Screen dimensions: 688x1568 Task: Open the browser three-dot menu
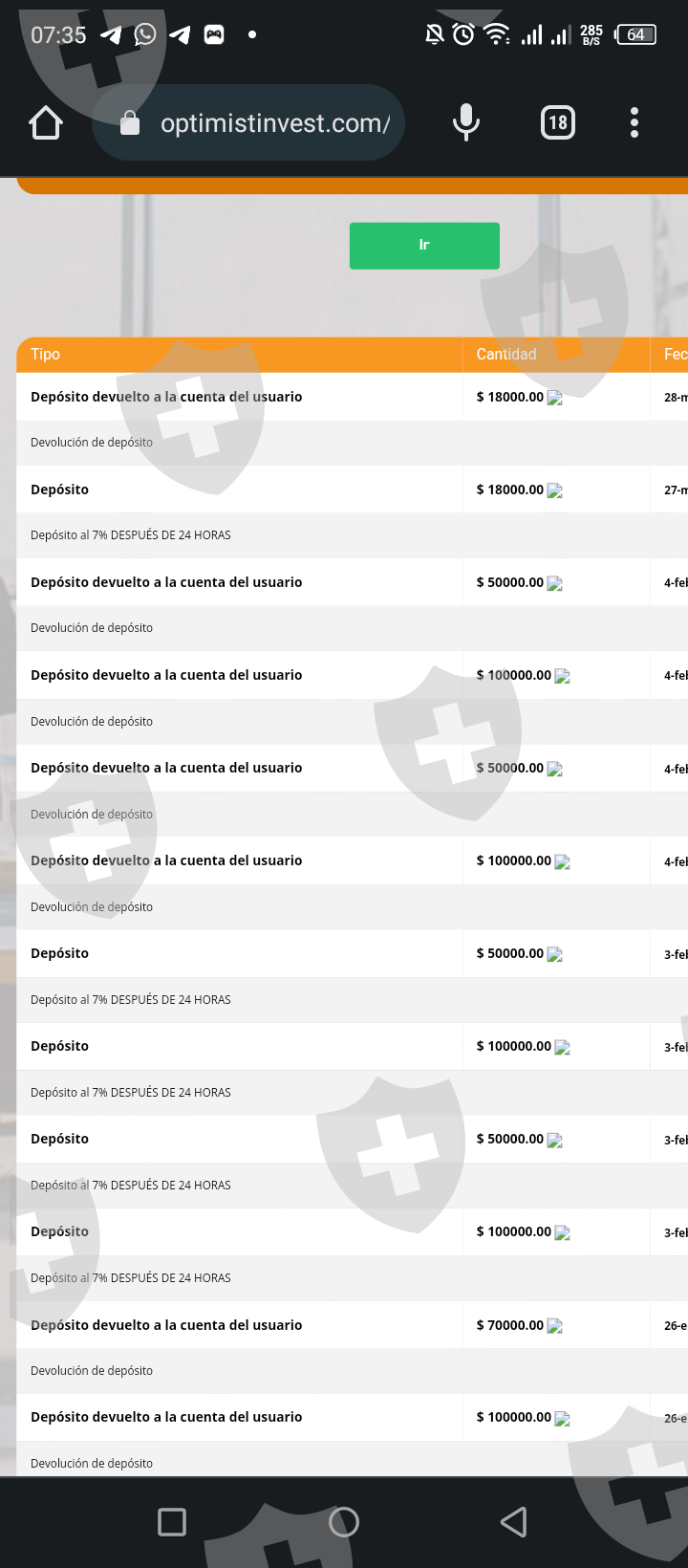[634, 122]
